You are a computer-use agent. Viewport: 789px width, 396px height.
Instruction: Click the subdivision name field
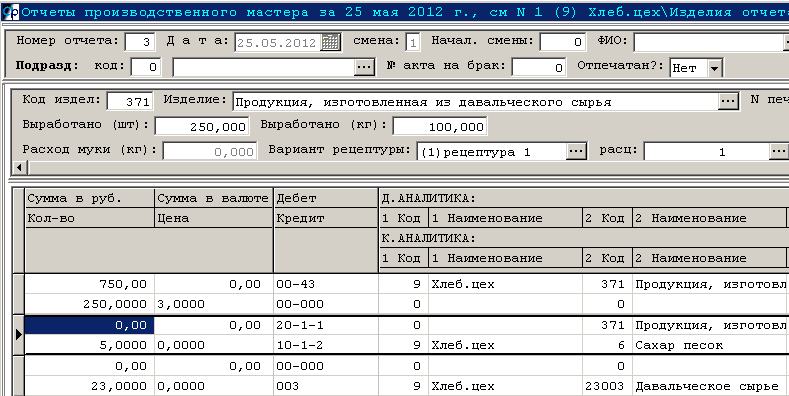pyautogui.click(x=264, y=67)
